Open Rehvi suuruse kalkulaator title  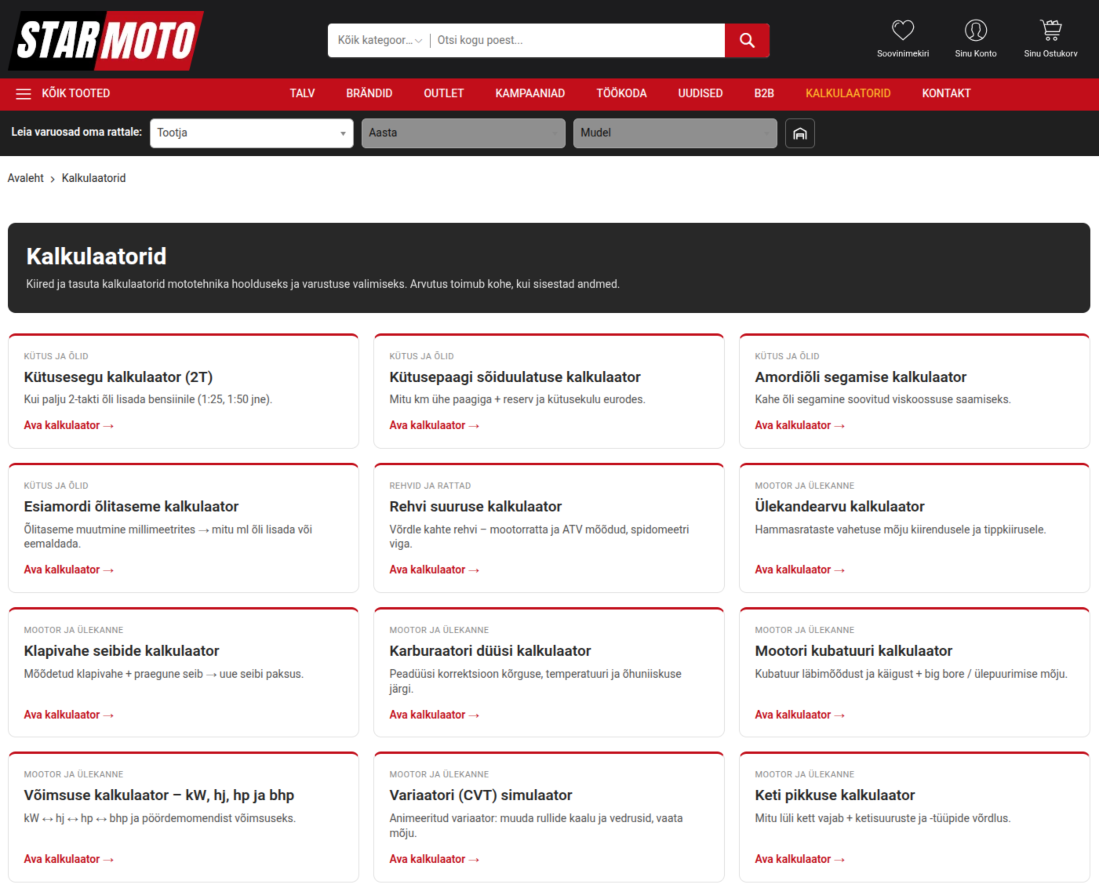[476, 507]
